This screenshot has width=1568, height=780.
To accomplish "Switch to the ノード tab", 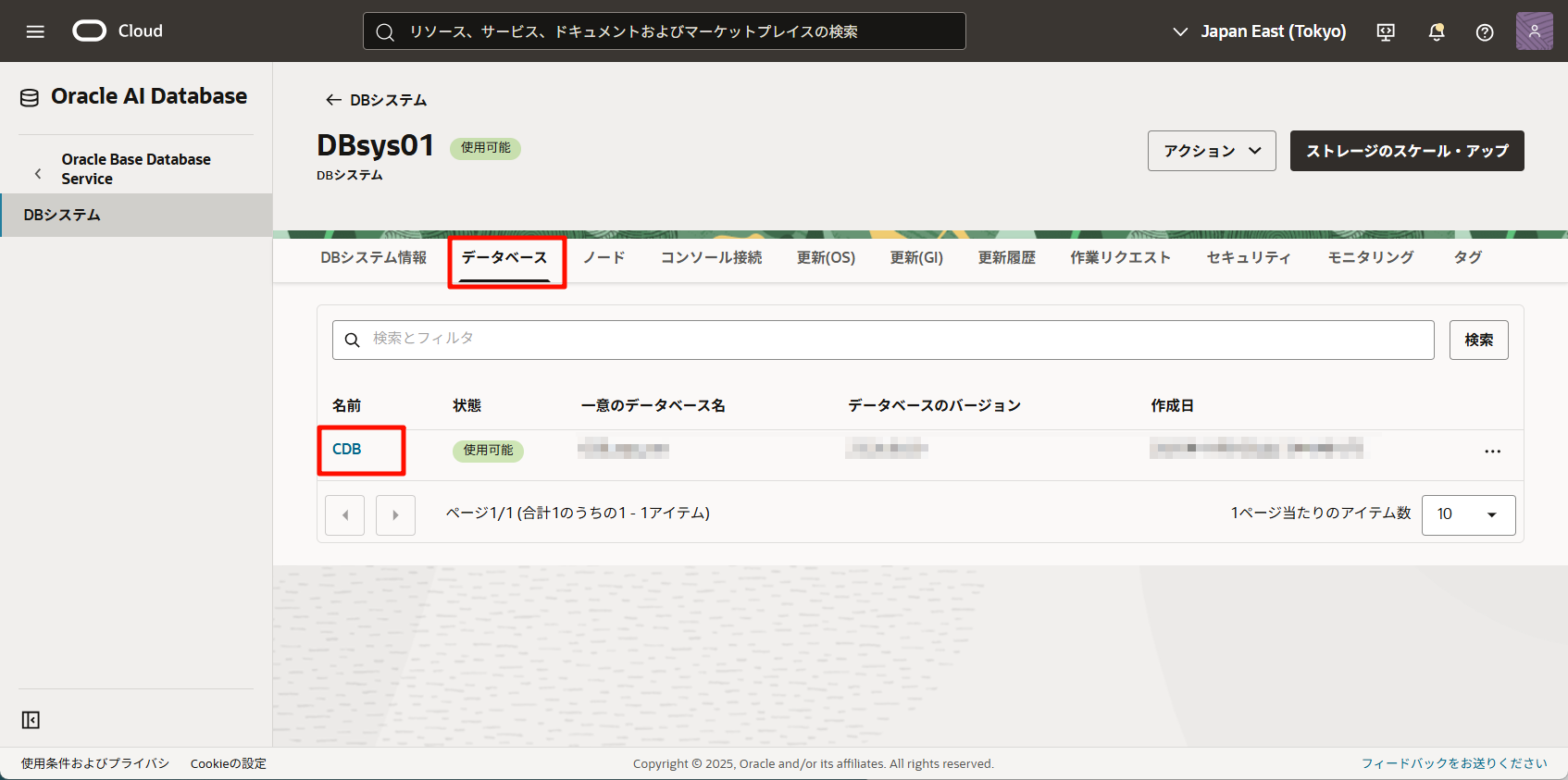I will click(x=604, y=257).
